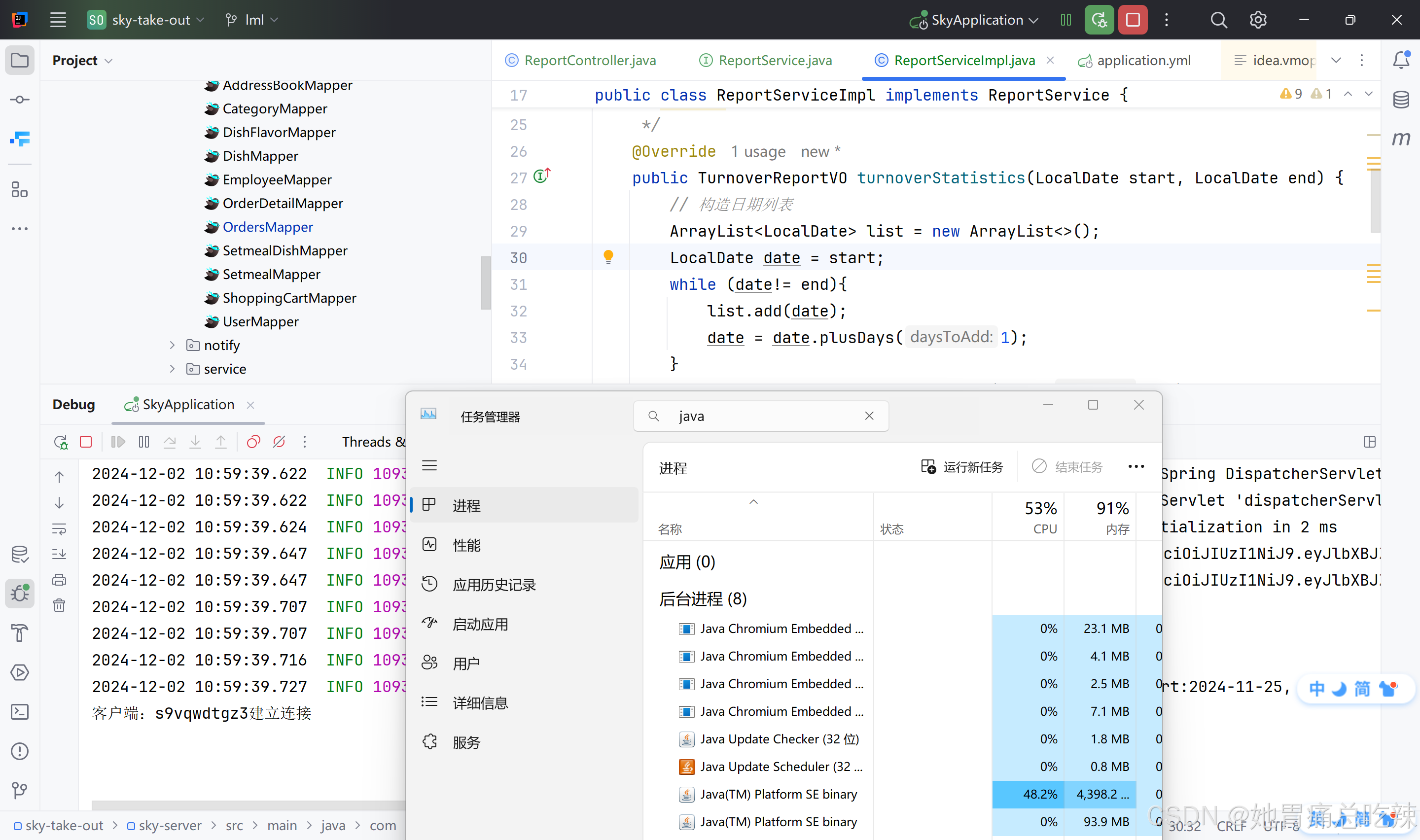Viewport: 1420px width, 840px height.
Task: Expand the notify folder in project tree
Action: pos(172,345)
